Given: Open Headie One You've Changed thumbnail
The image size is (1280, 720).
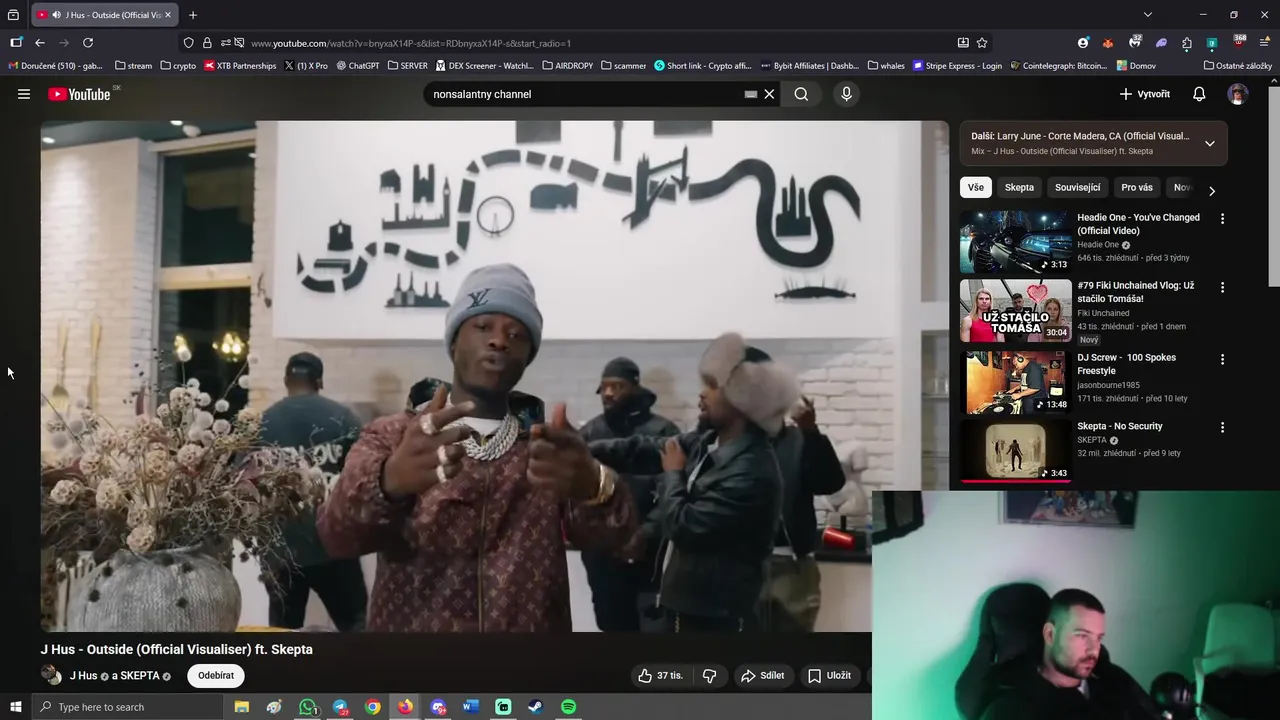Looking at the screenshot, I should [x=1015, y=241].
